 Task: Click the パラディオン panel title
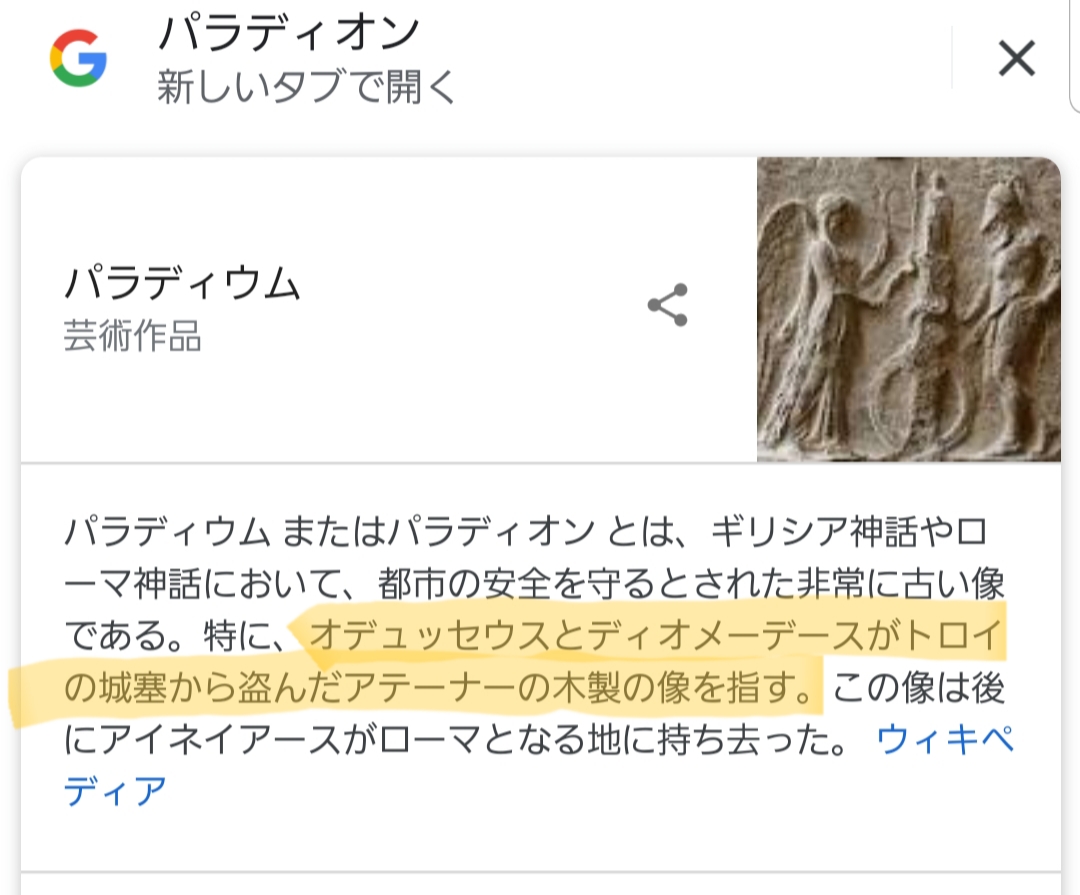[x=287, y=35]
